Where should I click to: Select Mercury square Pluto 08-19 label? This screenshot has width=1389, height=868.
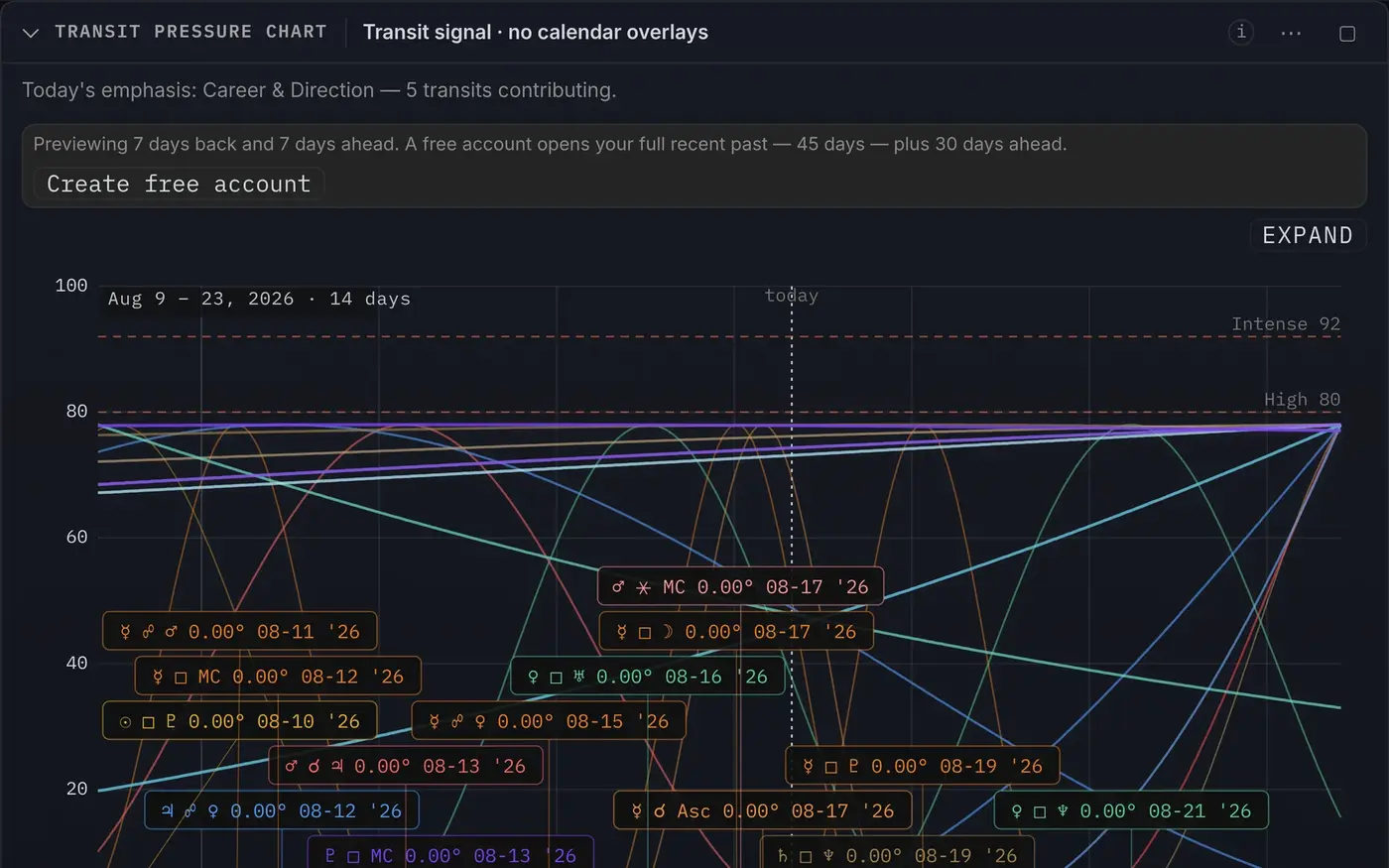pyautogui.click(x=923, y=766)
